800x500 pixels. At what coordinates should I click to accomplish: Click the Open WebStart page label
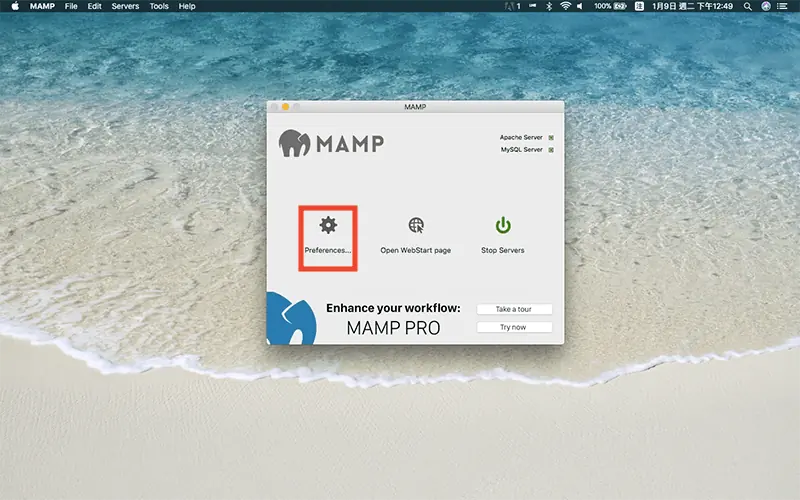(416, 251)
